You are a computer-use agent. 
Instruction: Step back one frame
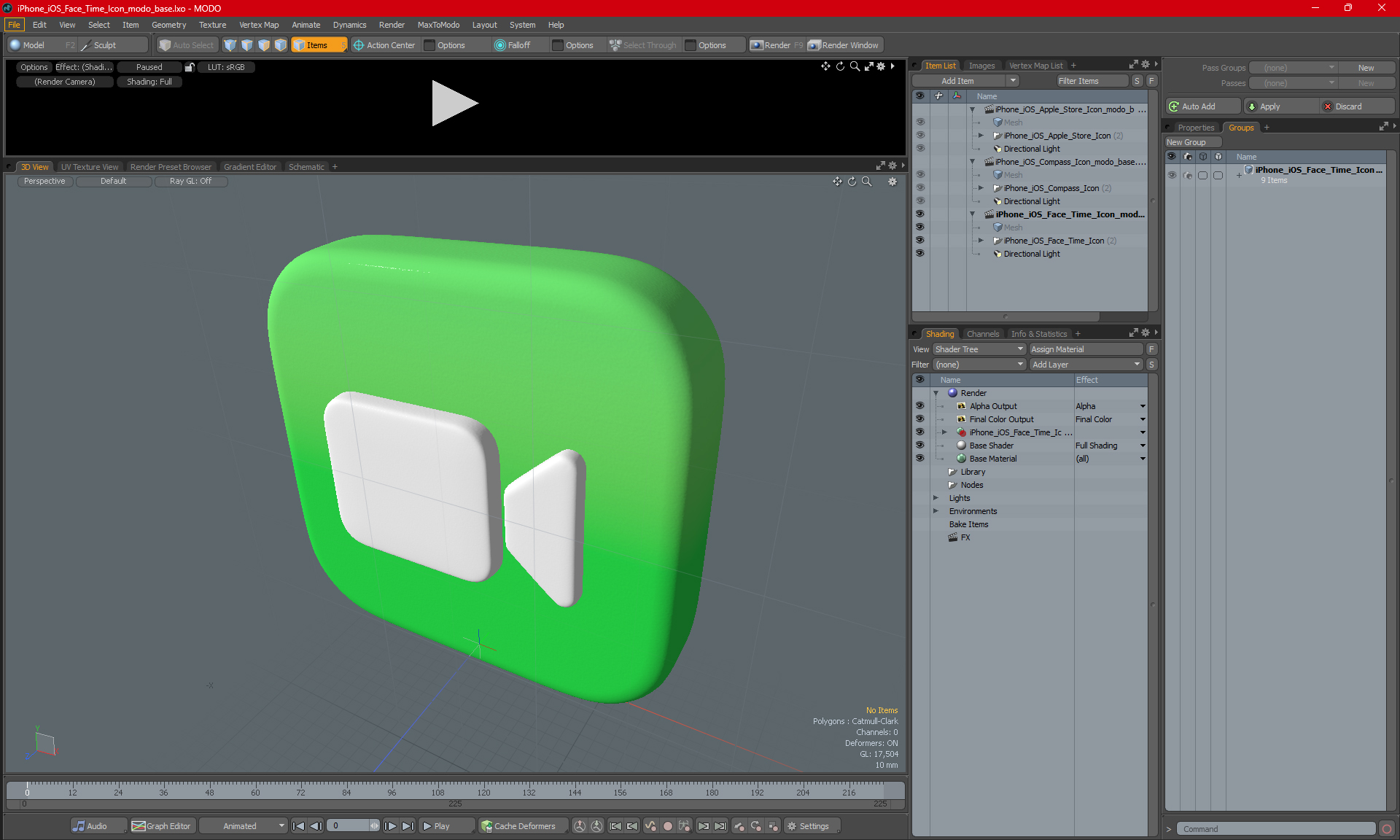316,826
